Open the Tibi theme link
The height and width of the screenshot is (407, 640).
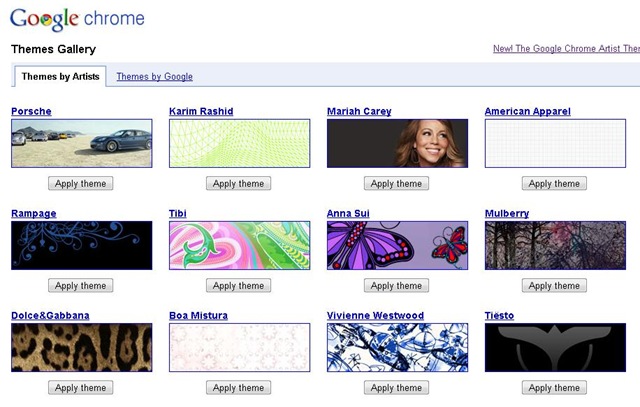178,213
